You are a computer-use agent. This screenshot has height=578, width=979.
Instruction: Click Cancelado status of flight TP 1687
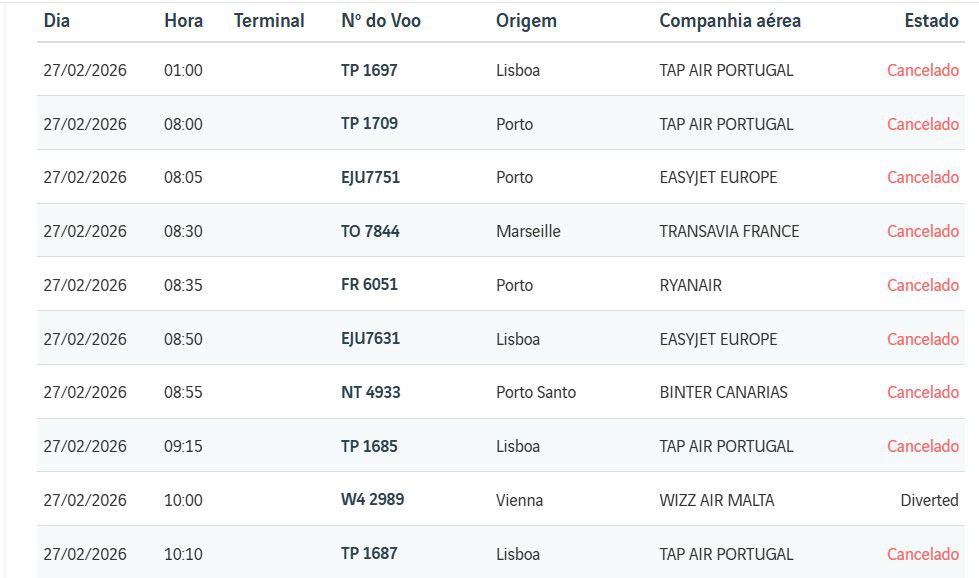922,554
